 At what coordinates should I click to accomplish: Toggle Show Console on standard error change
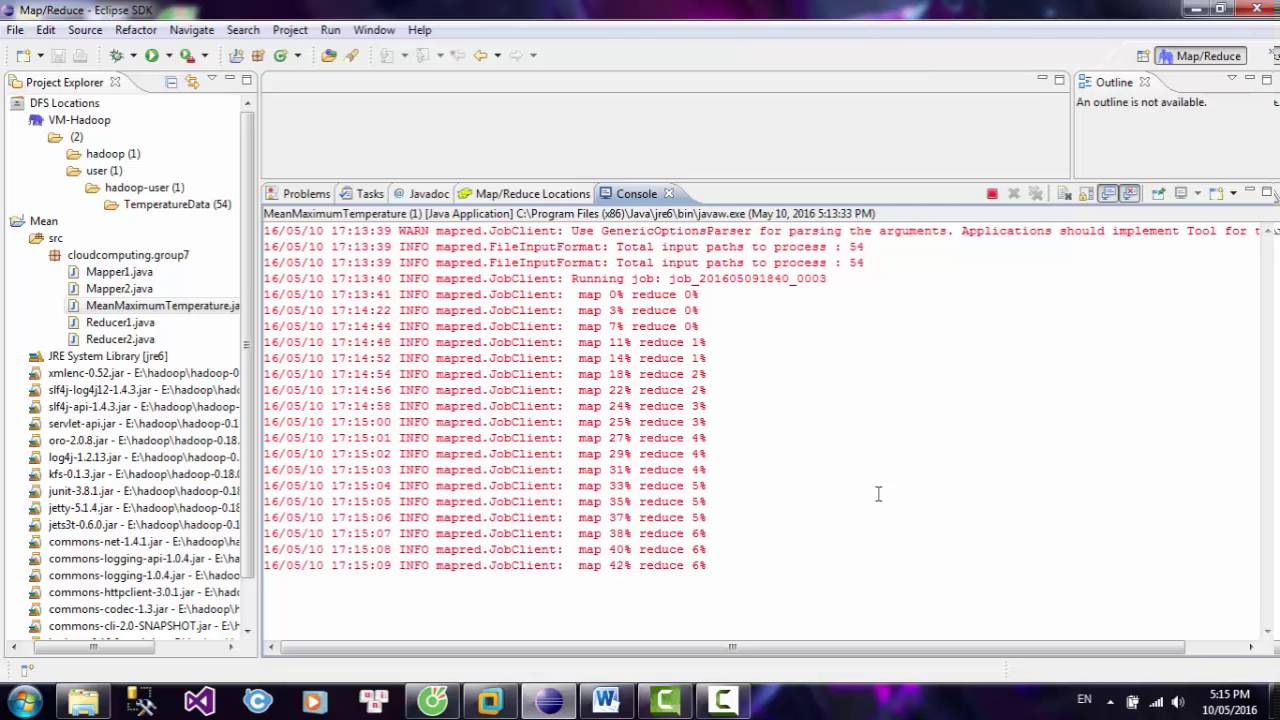click(x=1130, y=194)
